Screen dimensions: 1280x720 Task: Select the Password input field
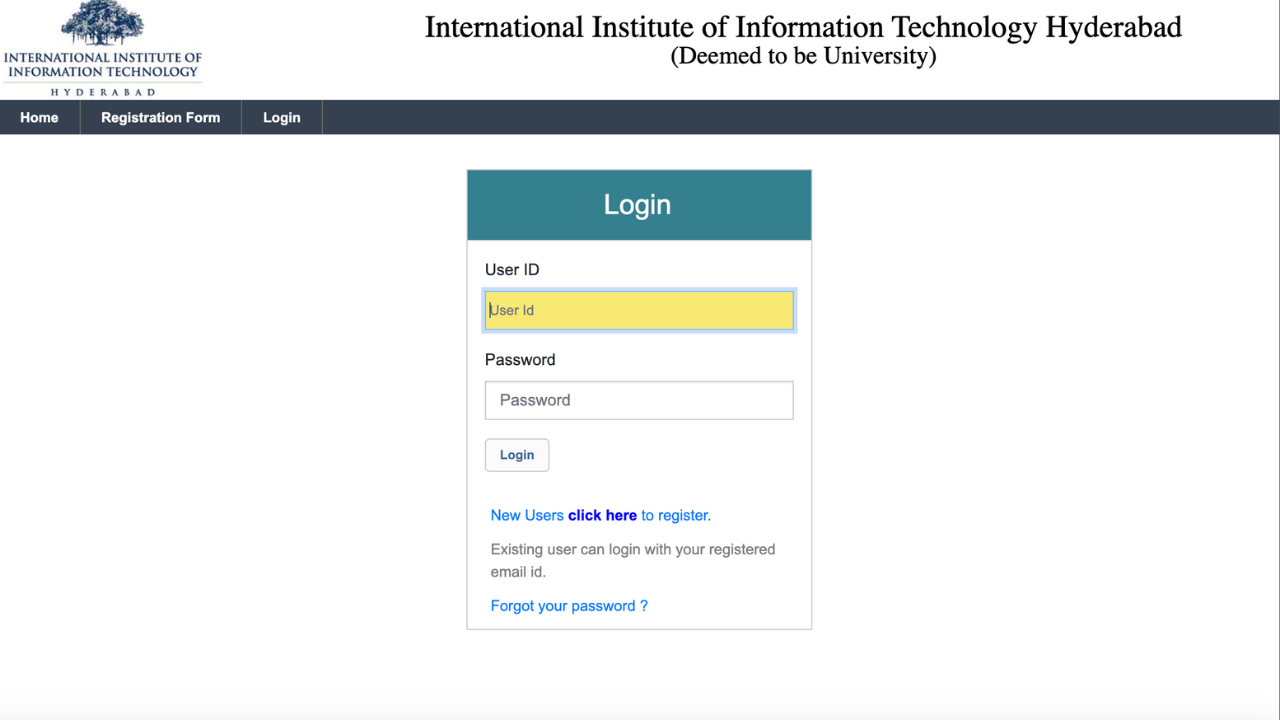tap(638, 400)
